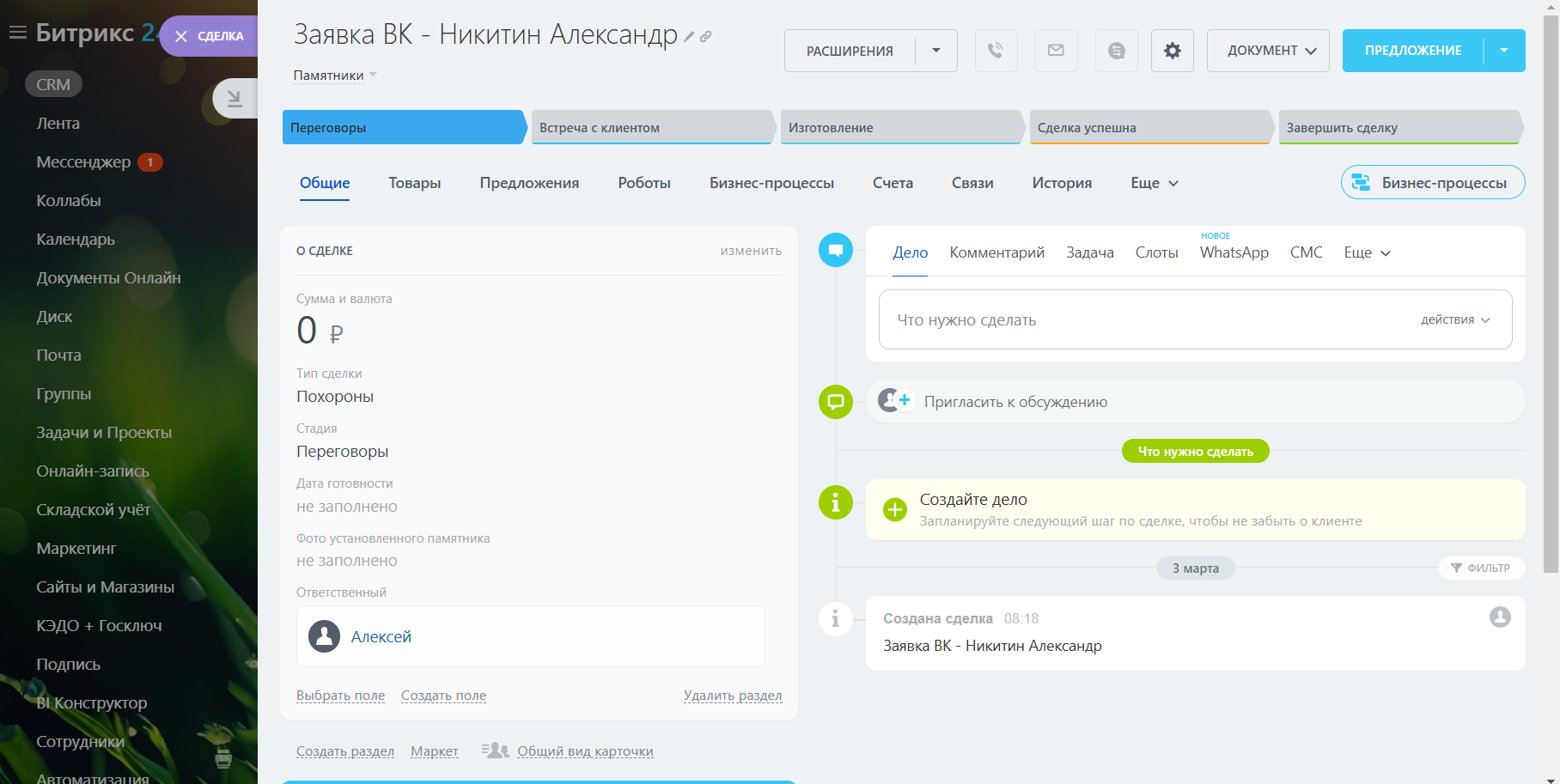Screen dimensions: 1560x784
Task: Open the email envelope icon
Action: tap(1056, 51)
